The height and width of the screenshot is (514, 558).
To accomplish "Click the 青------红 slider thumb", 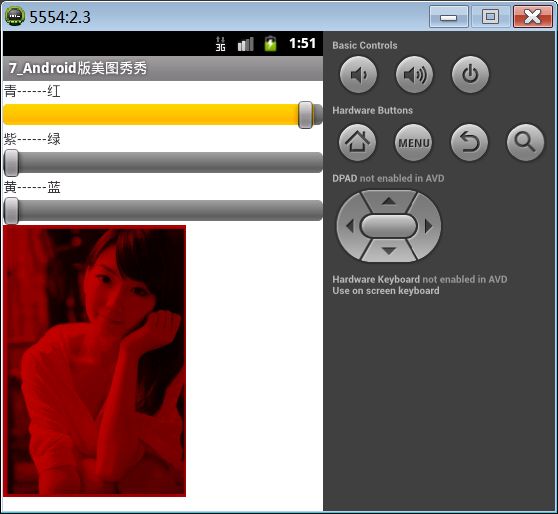I will [x=306, y=115].
